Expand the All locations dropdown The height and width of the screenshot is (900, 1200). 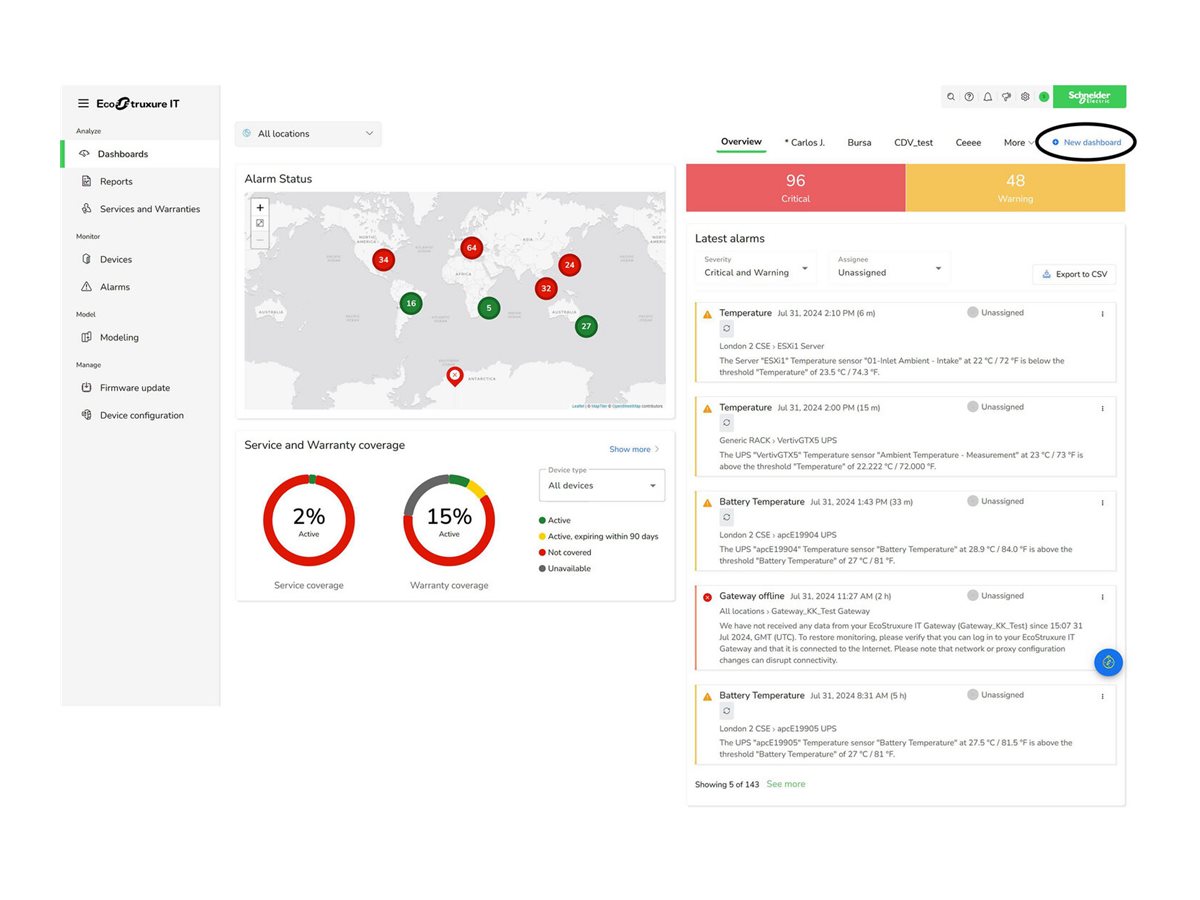[x=308, y=134]
